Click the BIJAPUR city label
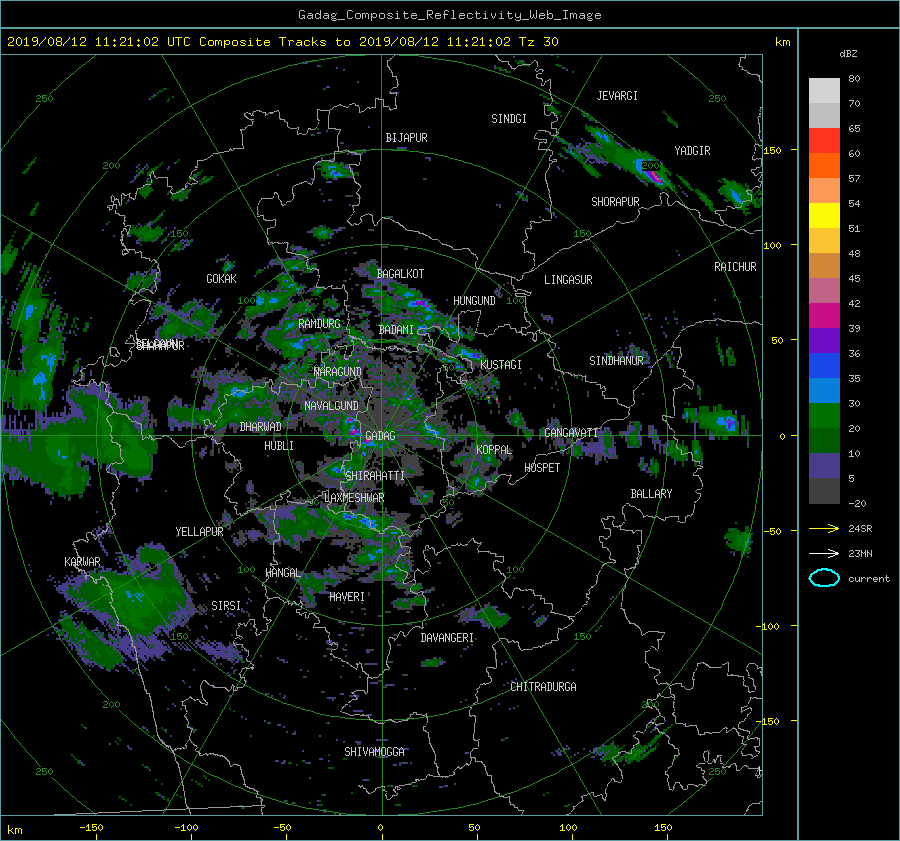900x841 pixels. [406, 138]
